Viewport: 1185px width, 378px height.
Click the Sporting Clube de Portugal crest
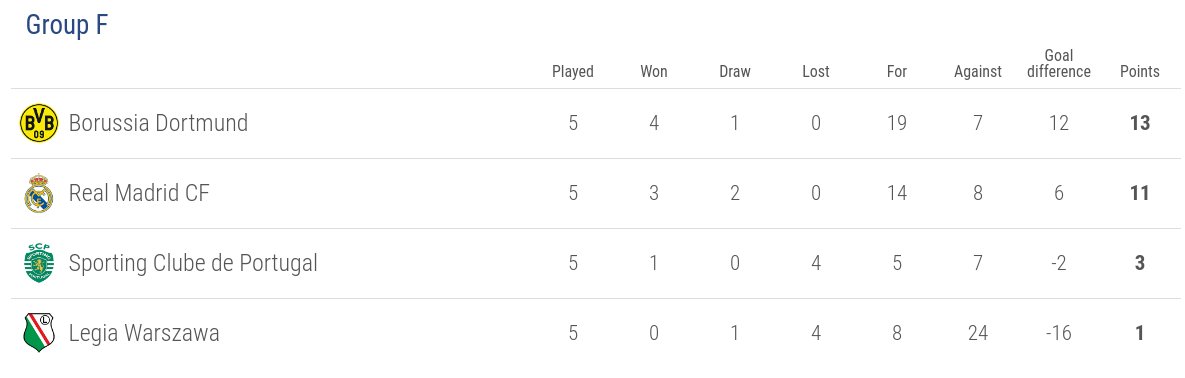tap(39, 263)
